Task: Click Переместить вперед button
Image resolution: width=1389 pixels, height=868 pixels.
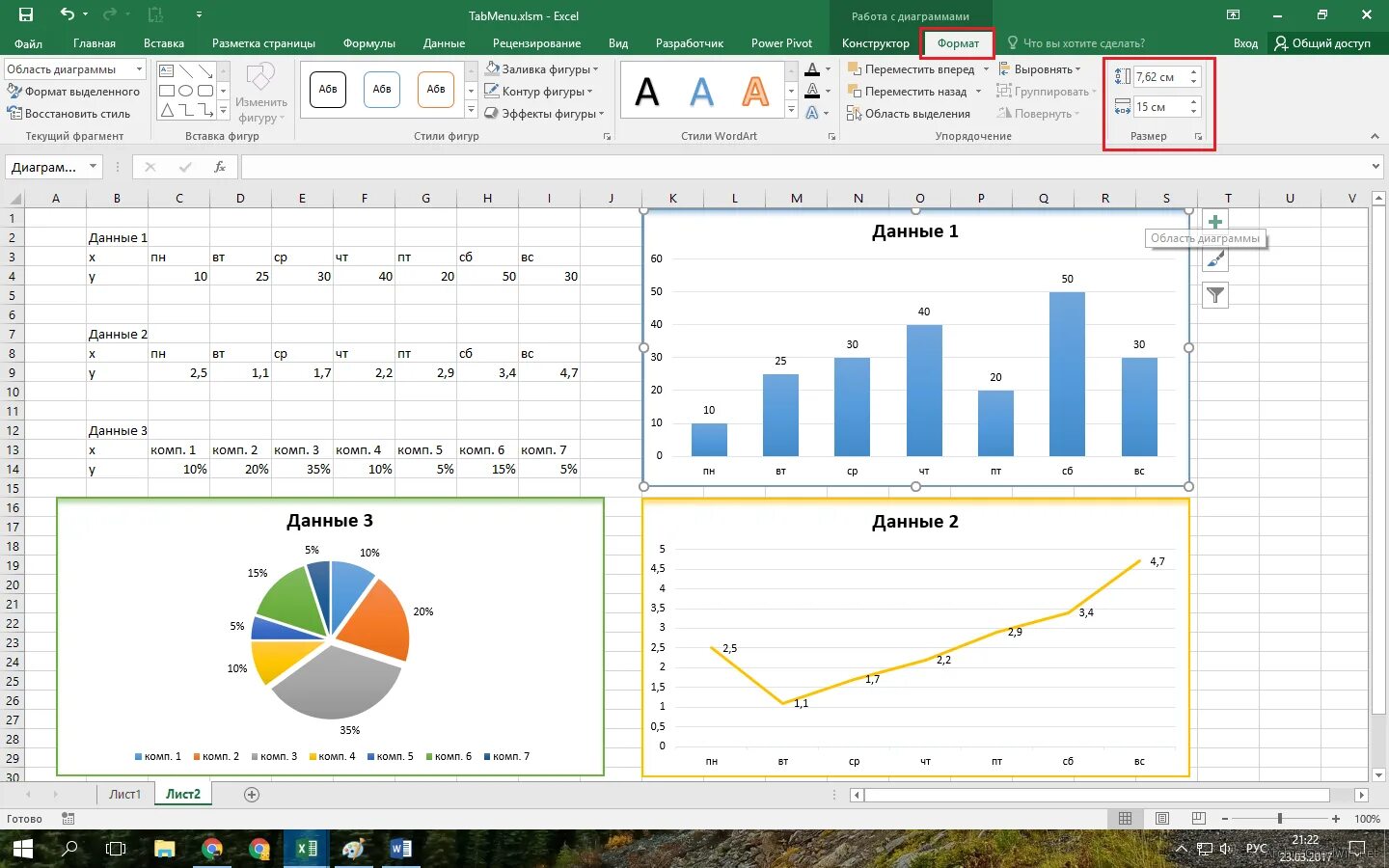Action: point(911,69)
